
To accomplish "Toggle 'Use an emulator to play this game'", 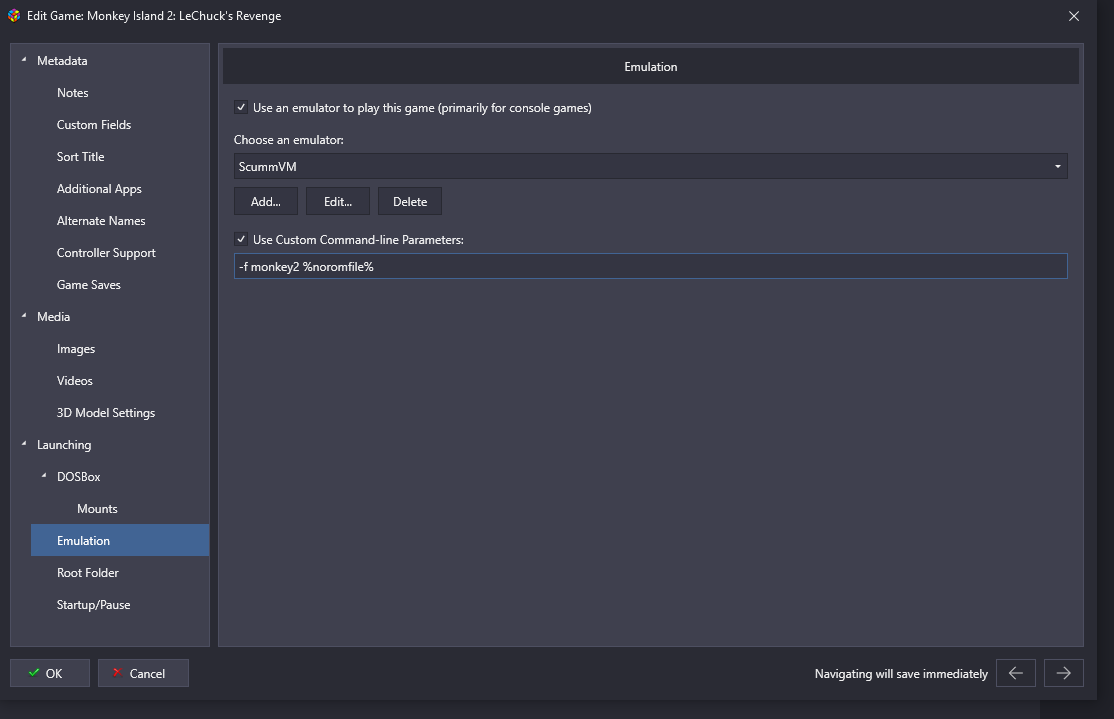I will tap(241, 108).
